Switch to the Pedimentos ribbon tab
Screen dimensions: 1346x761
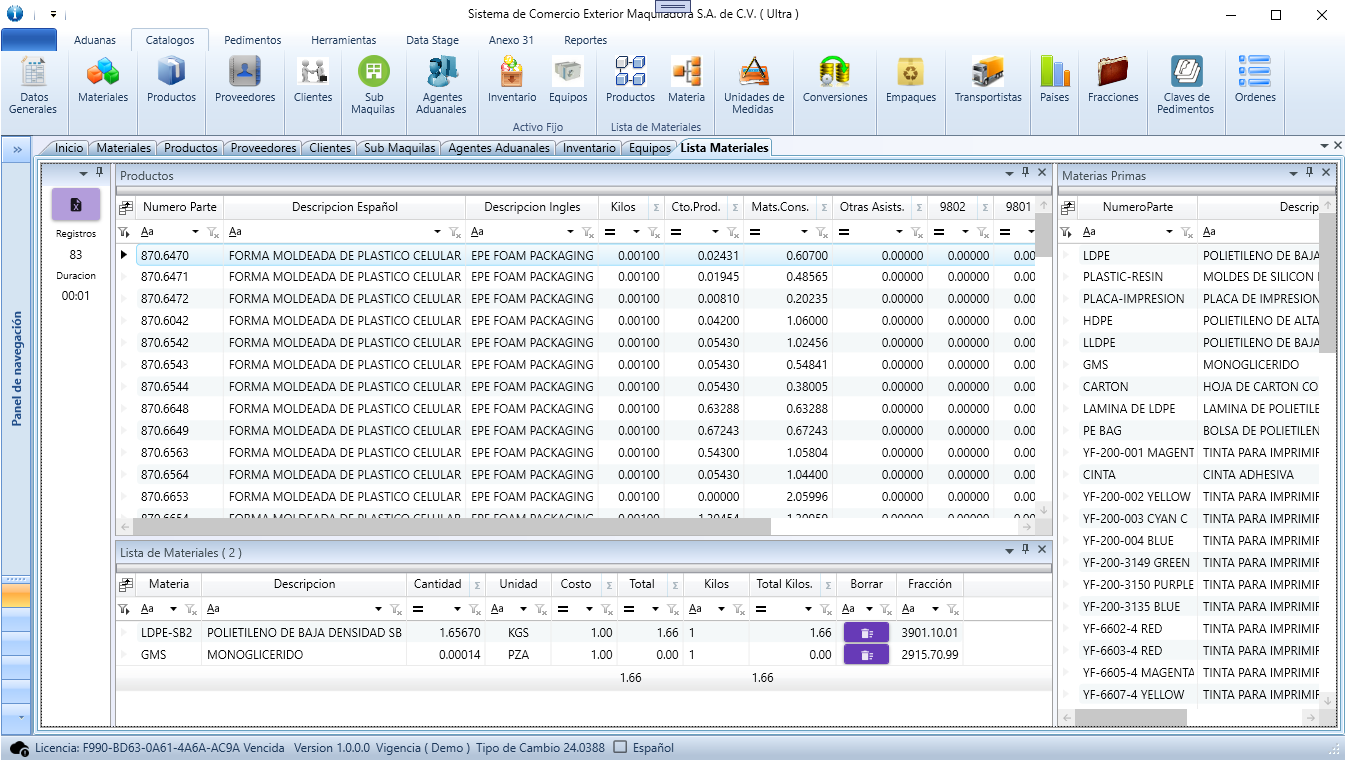coord(252,40)
